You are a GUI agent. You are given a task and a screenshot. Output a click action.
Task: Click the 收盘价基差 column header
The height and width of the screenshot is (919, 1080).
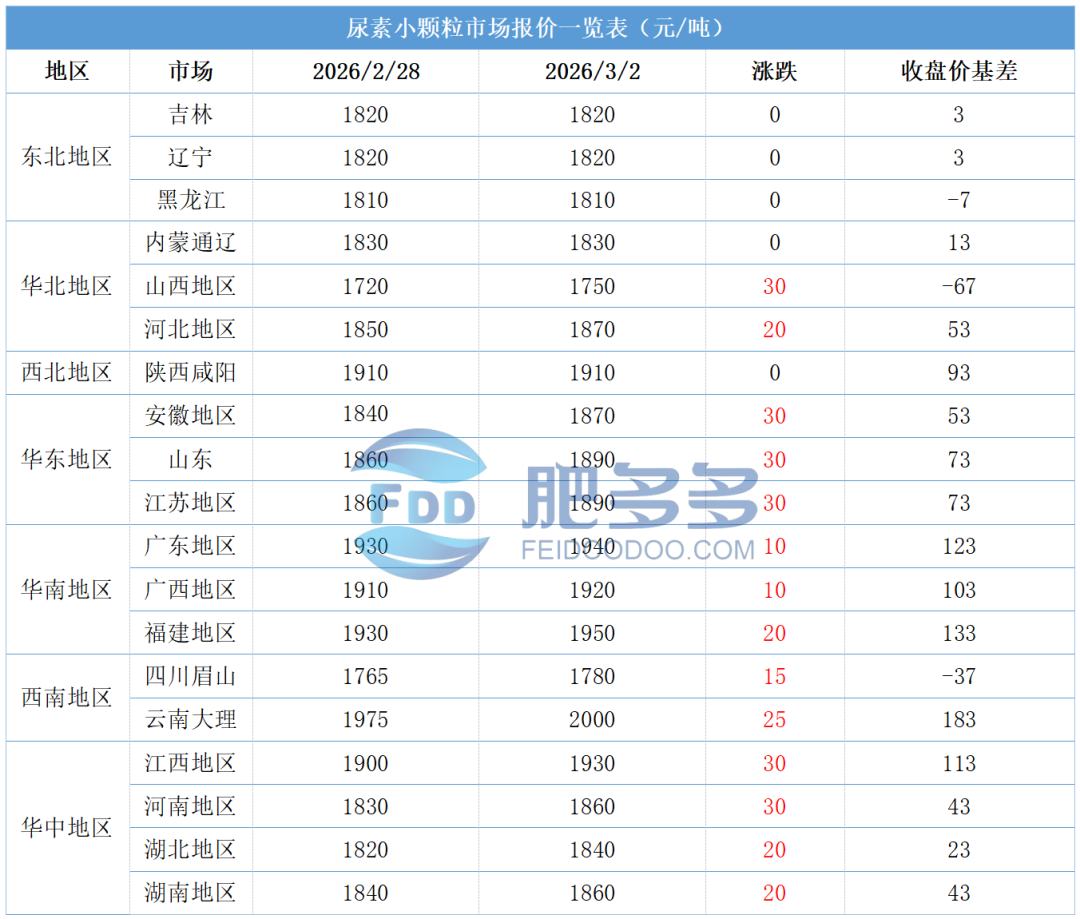click(957, 71)
